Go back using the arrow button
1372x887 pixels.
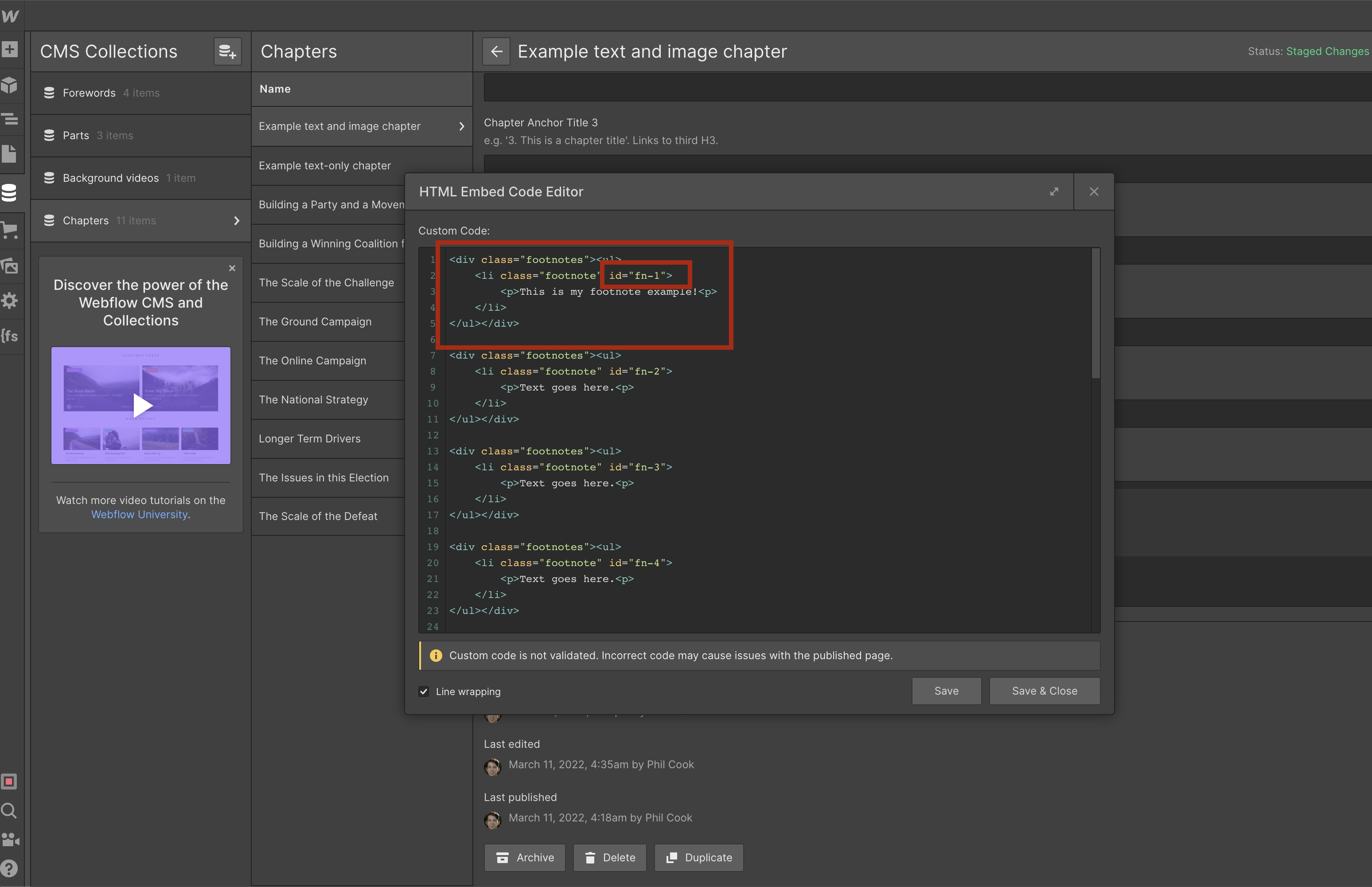point(496,52)
